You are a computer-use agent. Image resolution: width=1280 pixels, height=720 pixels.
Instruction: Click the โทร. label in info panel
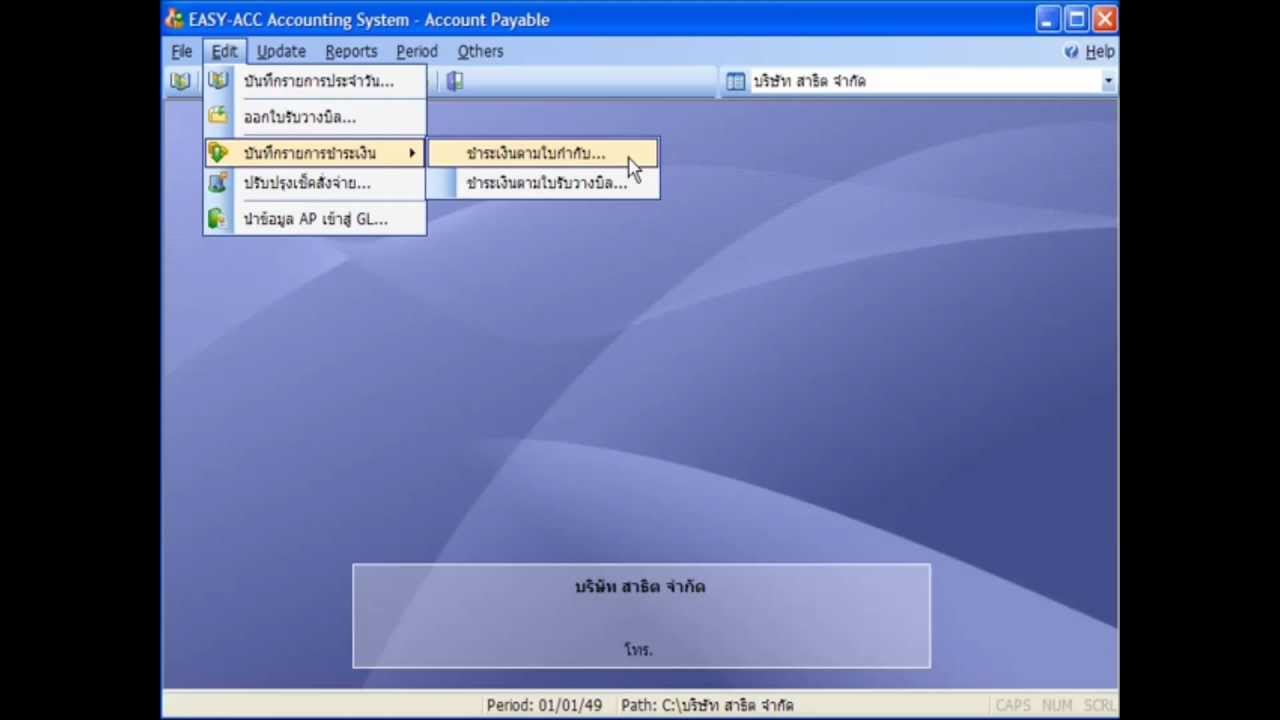coord(638,650)
